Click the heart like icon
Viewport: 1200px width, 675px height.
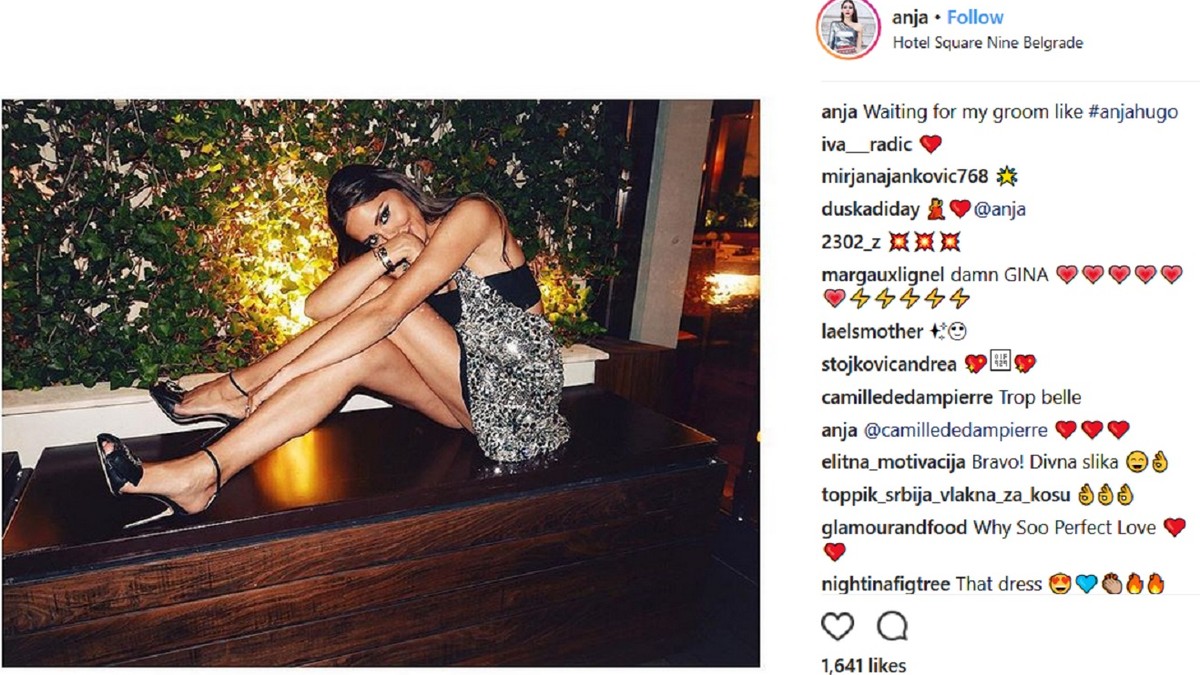point(837,627)
